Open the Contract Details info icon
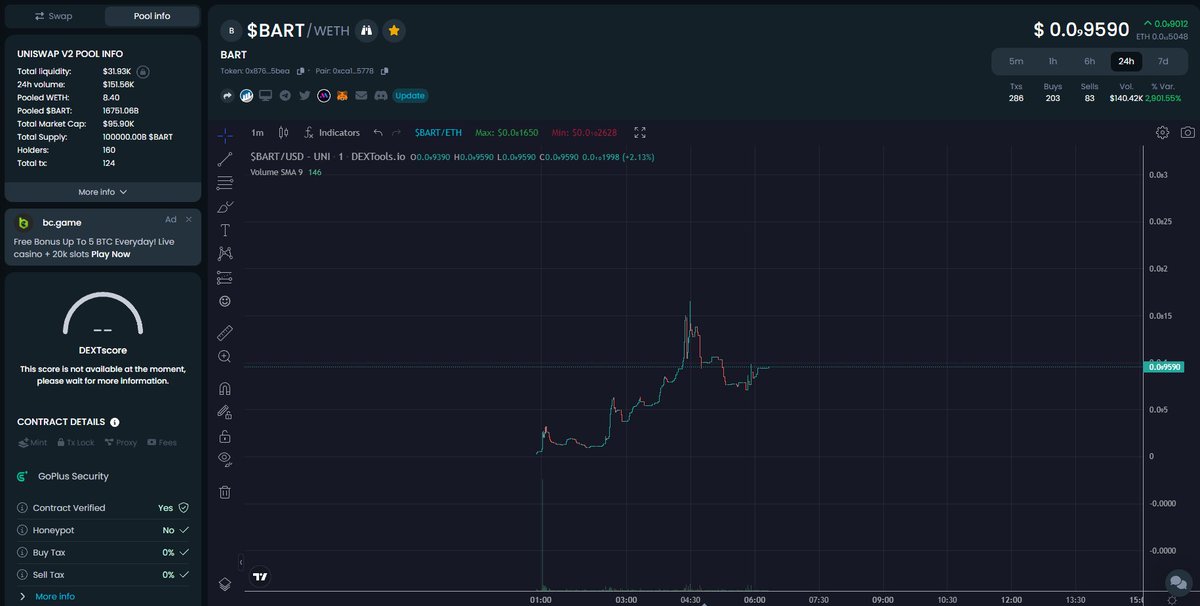Screen dimensions: 1200x606 pyautogui.click(x=115, y=422)
